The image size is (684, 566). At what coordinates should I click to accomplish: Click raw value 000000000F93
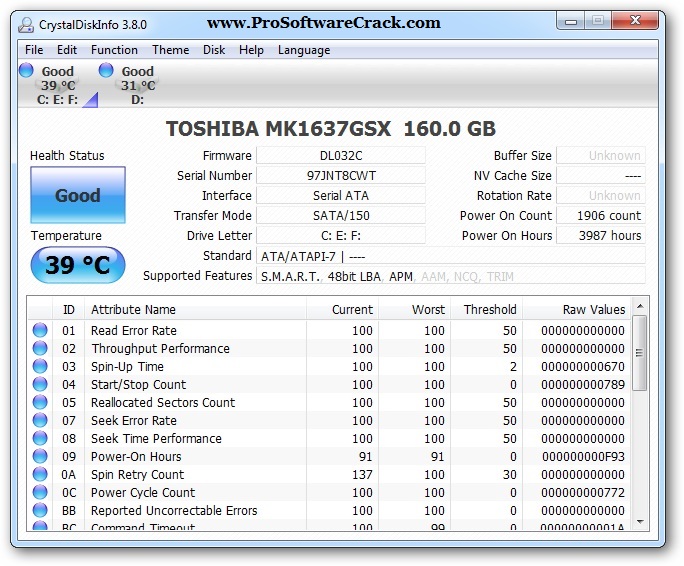click(x=583, y=456)
